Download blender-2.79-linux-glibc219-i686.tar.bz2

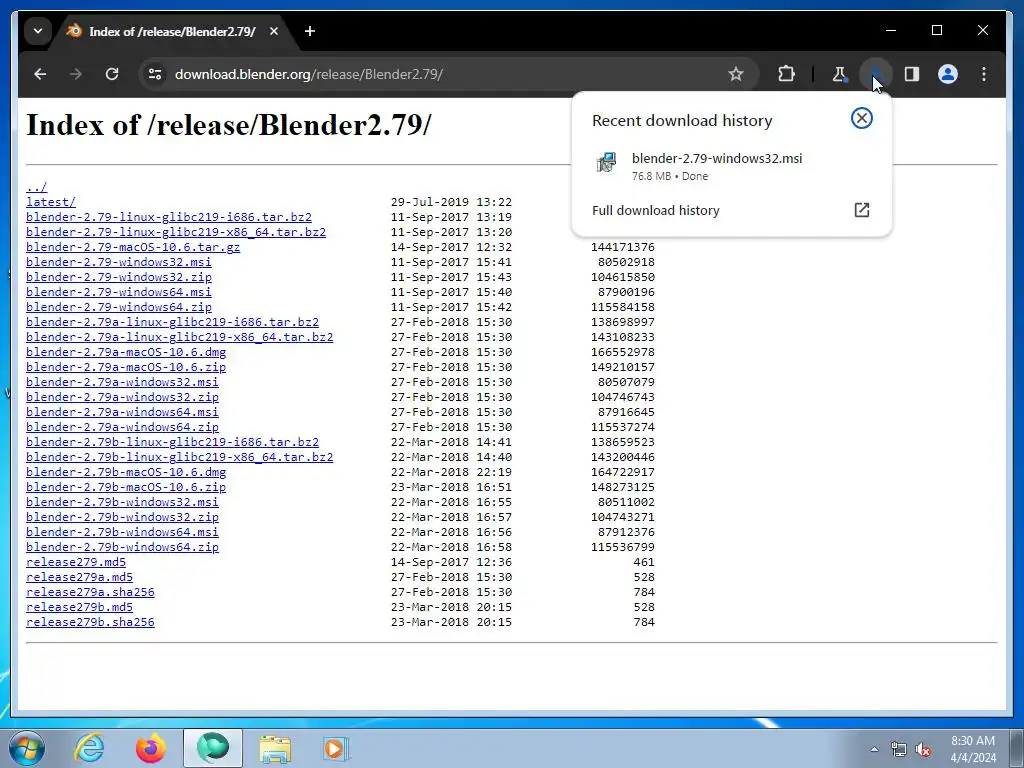[169, 217]
